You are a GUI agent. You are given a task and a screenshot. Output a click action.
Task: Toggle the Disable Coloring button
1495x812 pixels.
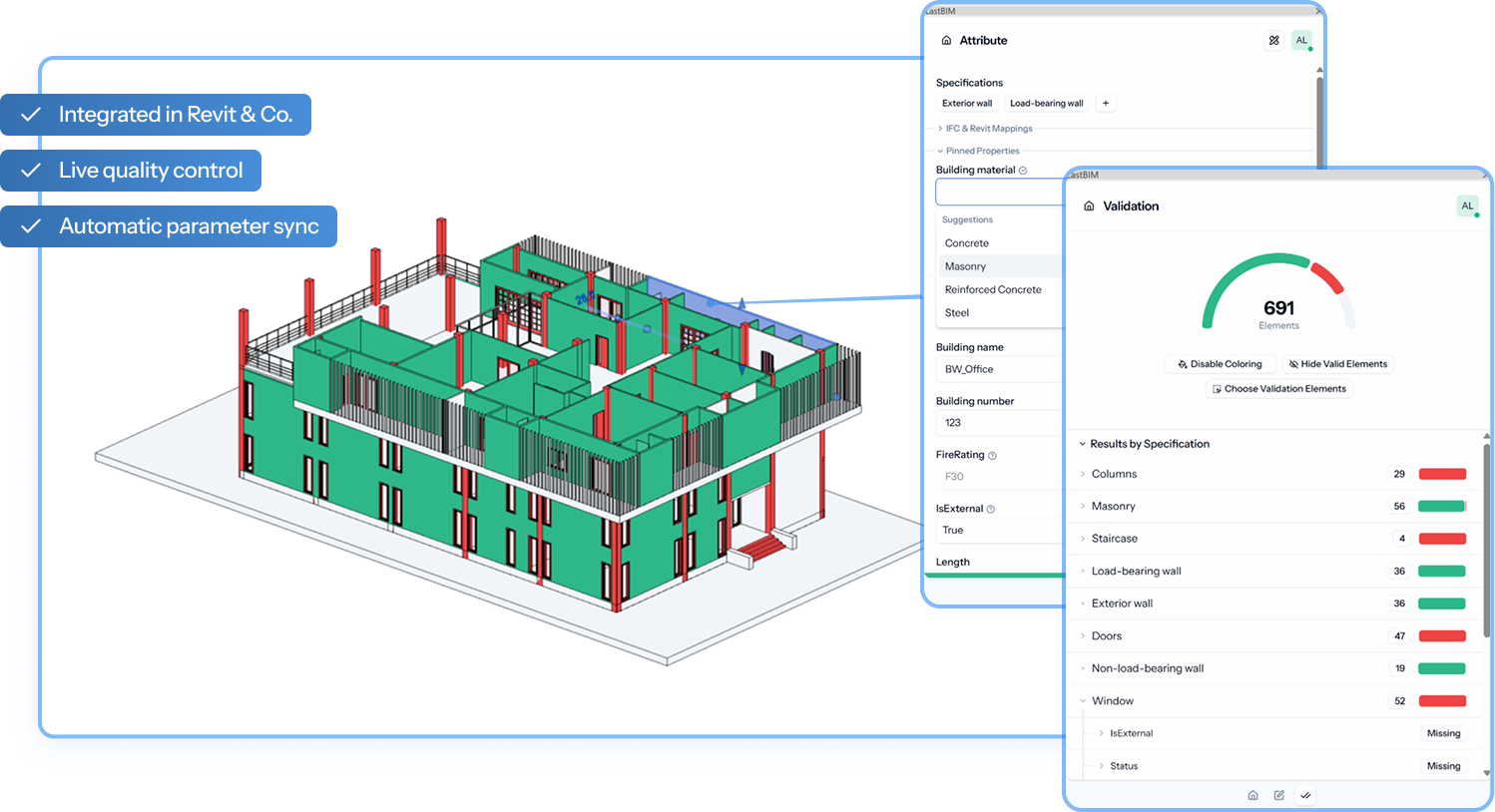tap(1220, 364)
